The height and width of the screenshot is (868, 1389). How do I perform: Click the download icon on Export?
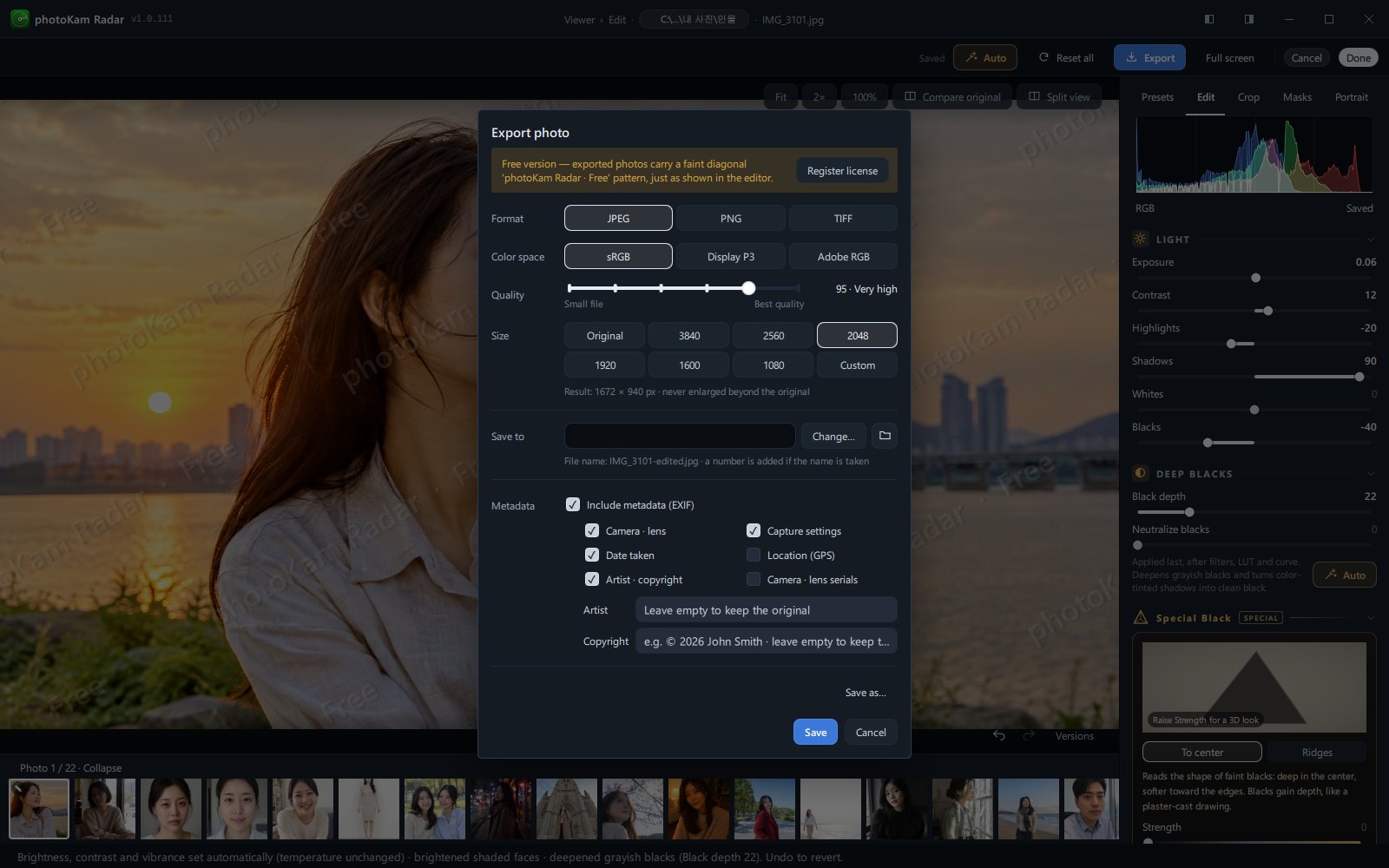[x=1131, y=57]
